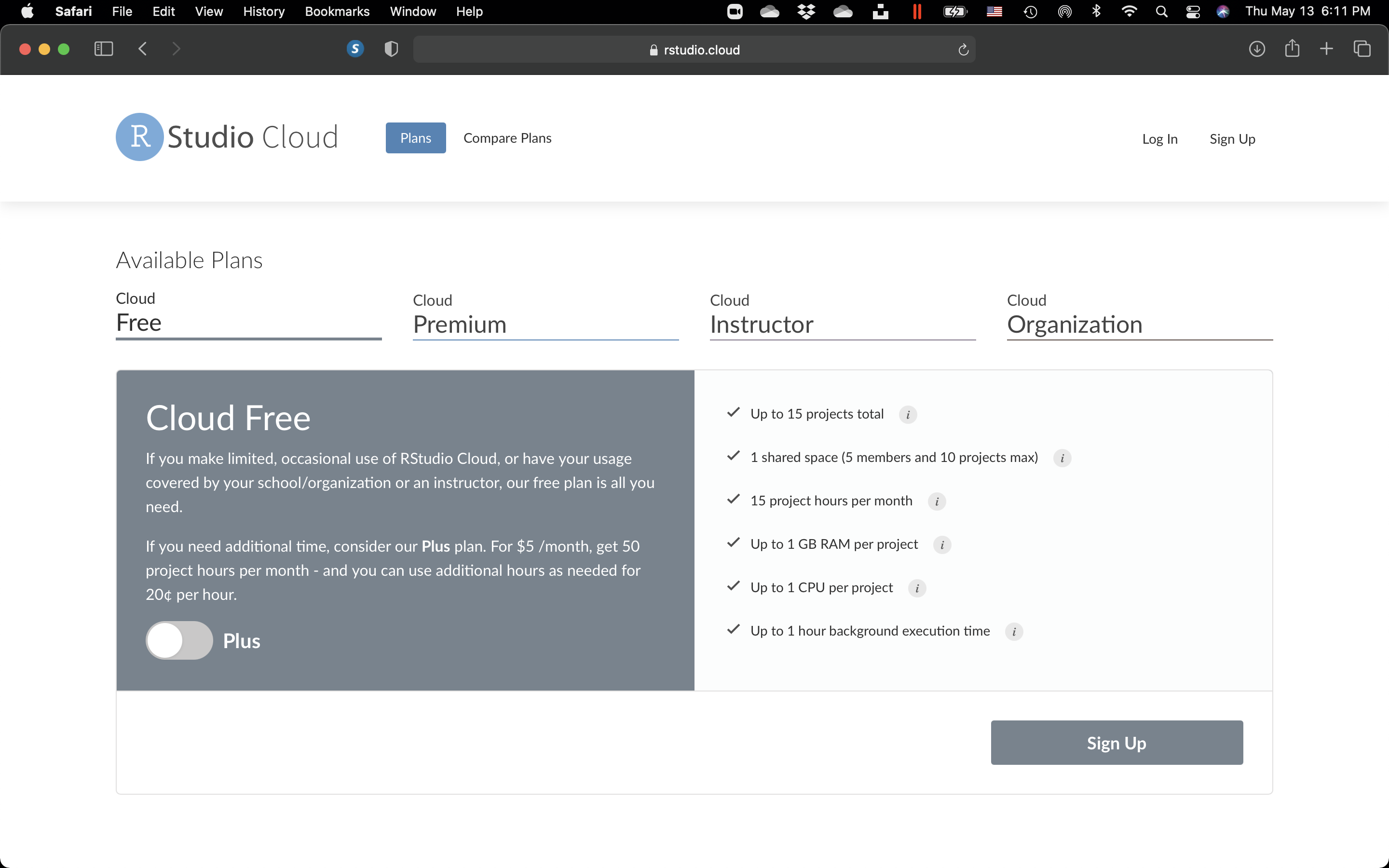
Task: Open a new Safari tab
Action: 1326,49
